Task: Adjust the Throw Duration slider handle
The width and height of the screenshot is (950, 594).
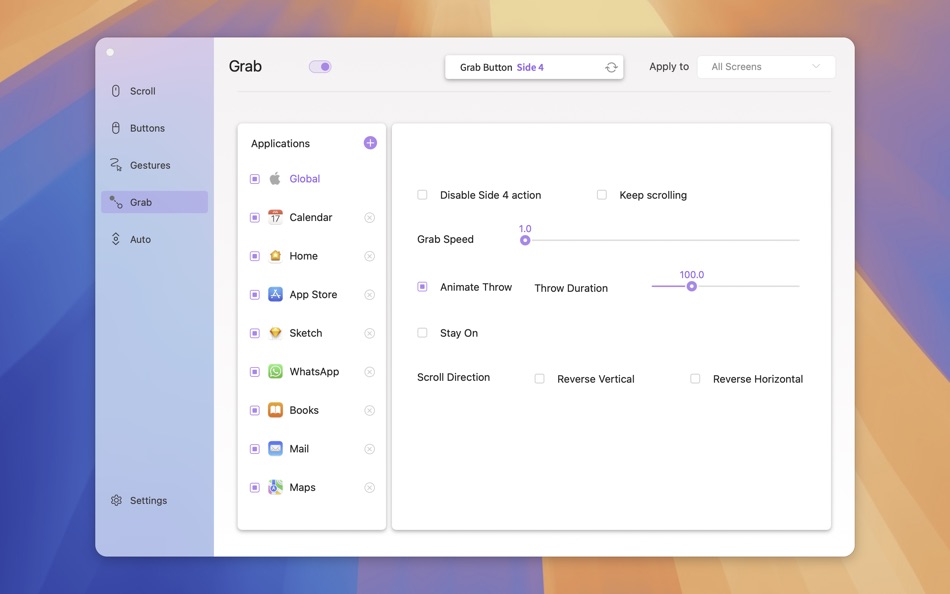Action: click(x=691, y=286)
